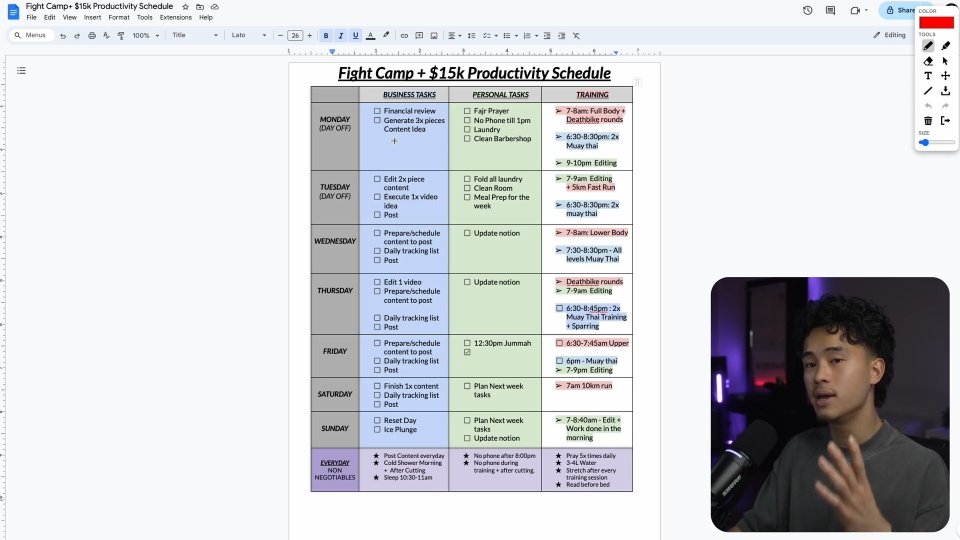Image resolution: width=960 pixels, height=540 pixels.
Task: Open version history clock icon
Action: 807,10
